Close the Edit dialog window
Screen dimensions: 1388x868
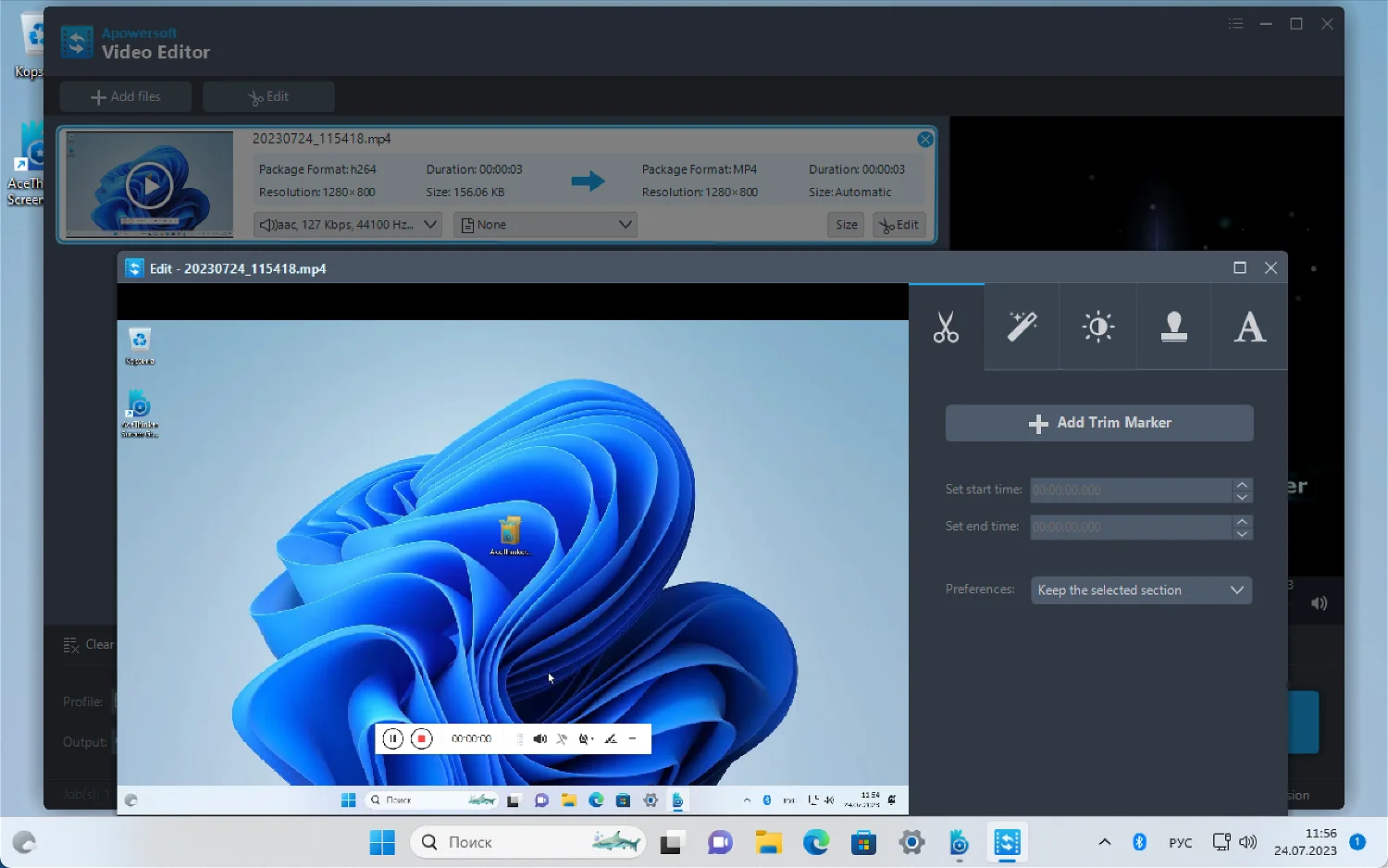1271,267
